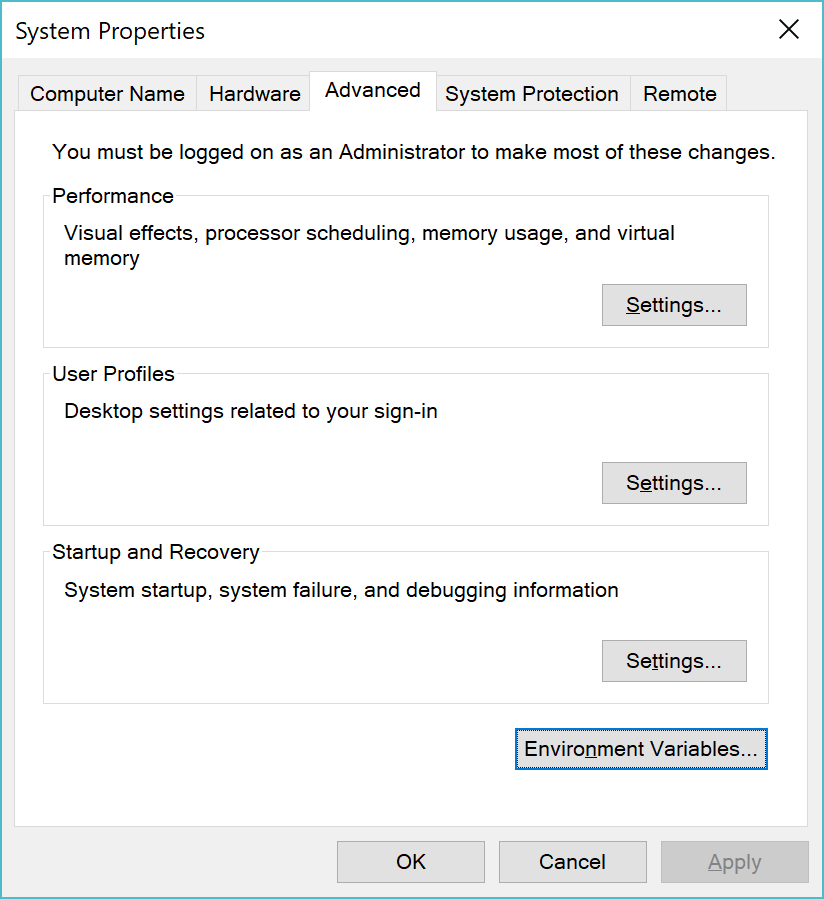Click the Startup and Recovery heading
824x899 pixels.
pyautogui.click(x=155, y=552)
